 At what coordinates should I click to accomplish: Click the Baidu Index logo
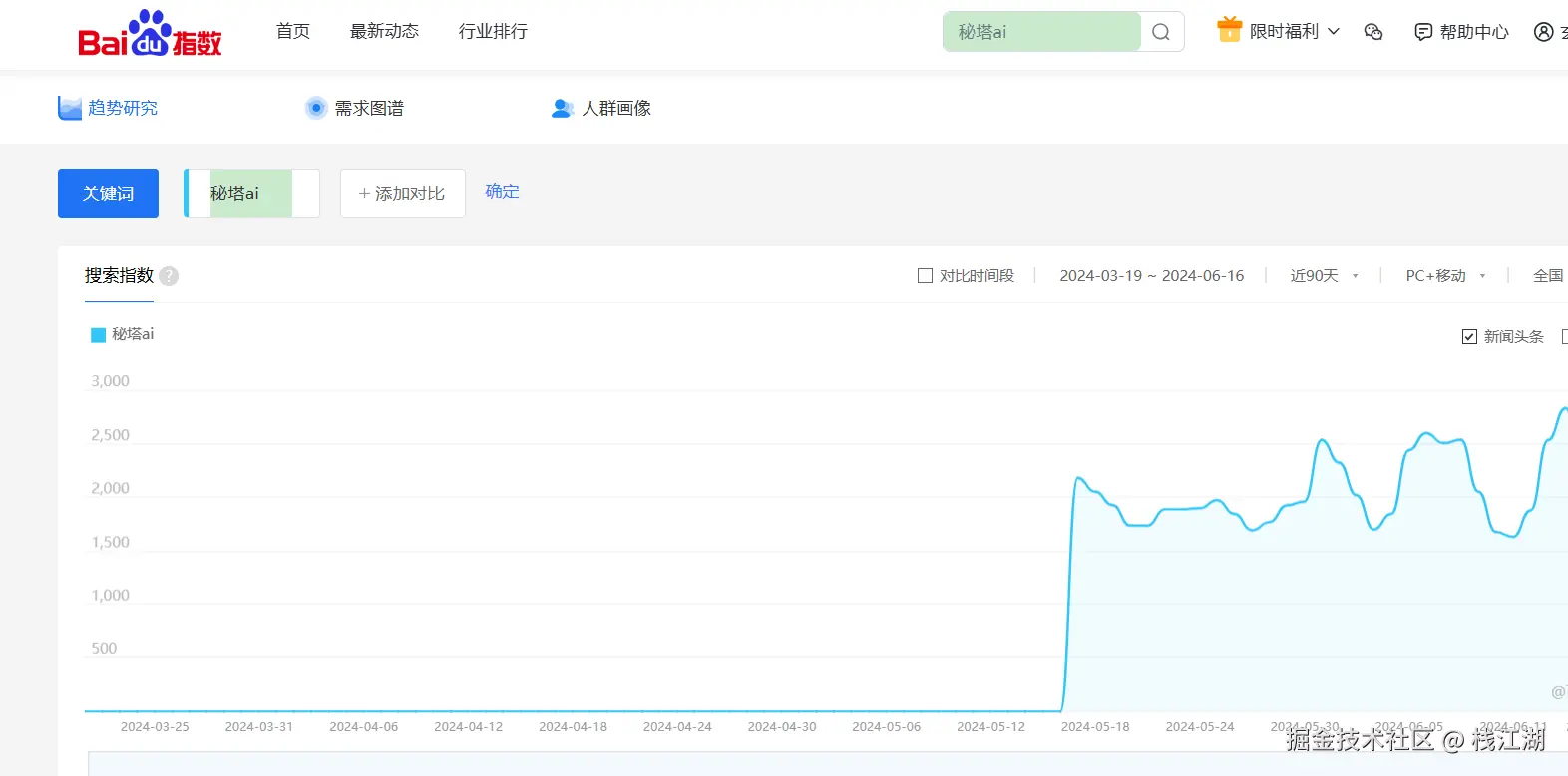(150, 34)
